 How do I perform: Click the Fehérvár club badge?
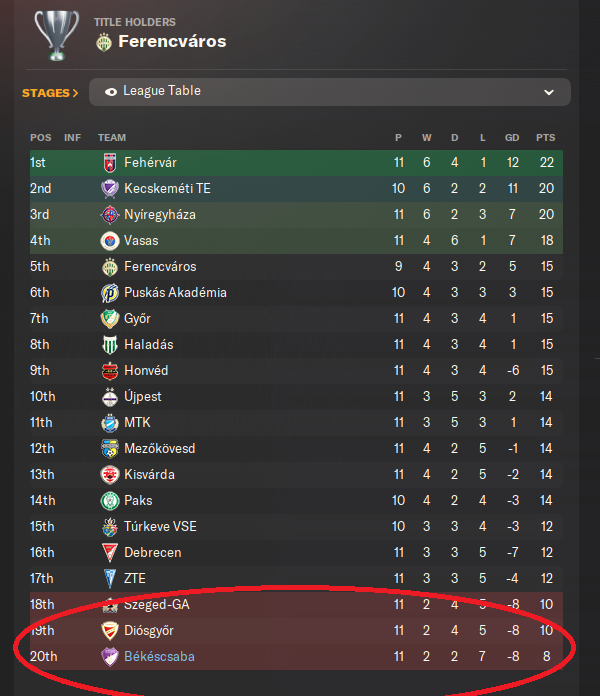pos(110,163)
